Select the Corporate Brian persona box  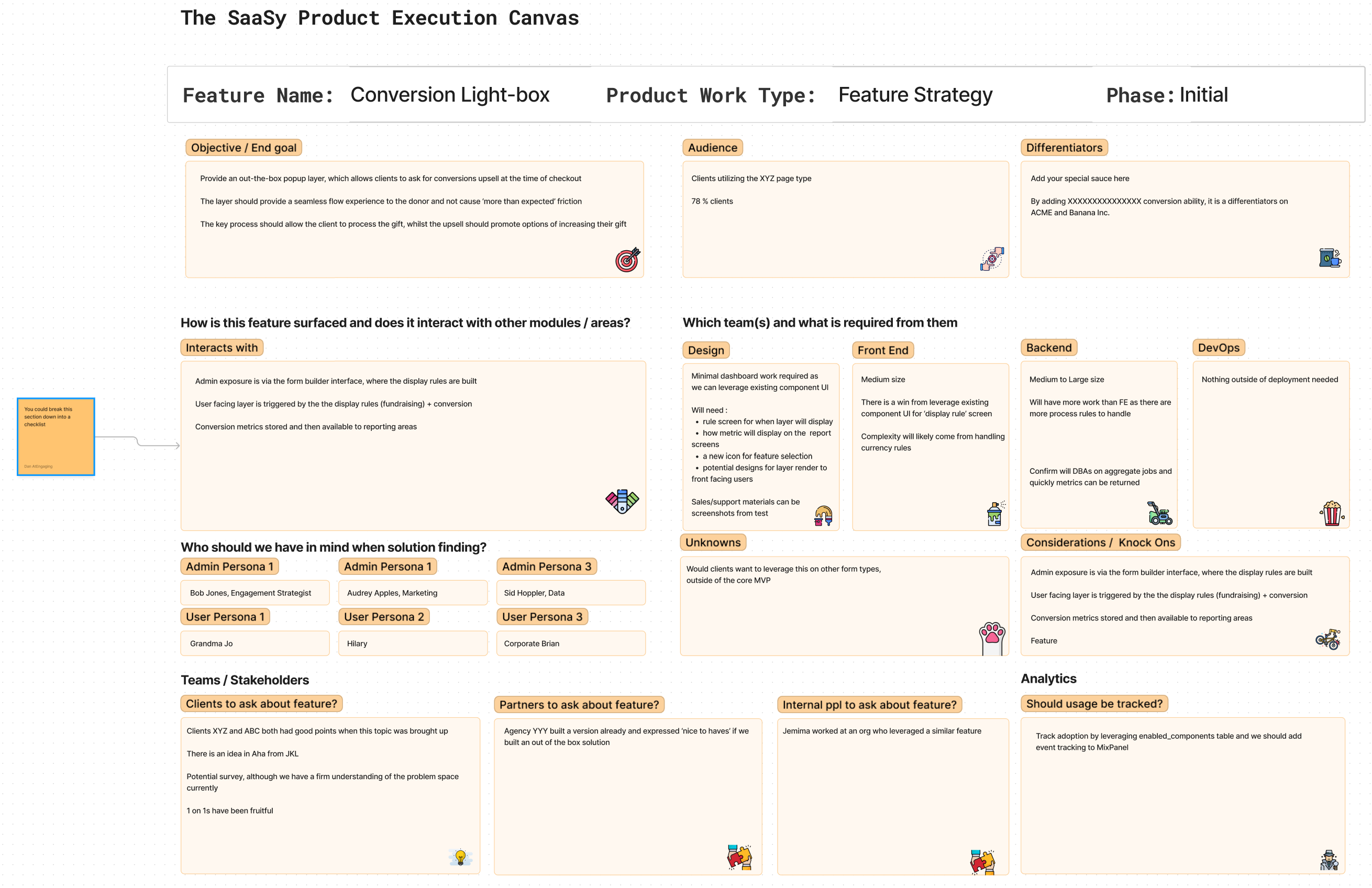pyautogui.click(x=571, y=643)
